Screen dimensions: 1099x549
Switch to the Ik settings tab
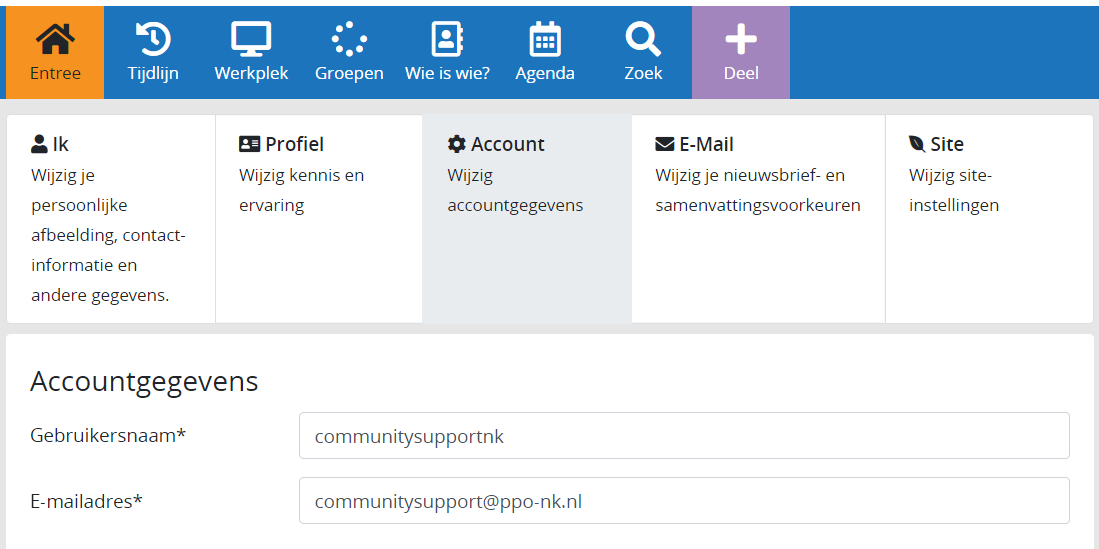(x=111, y=219)
